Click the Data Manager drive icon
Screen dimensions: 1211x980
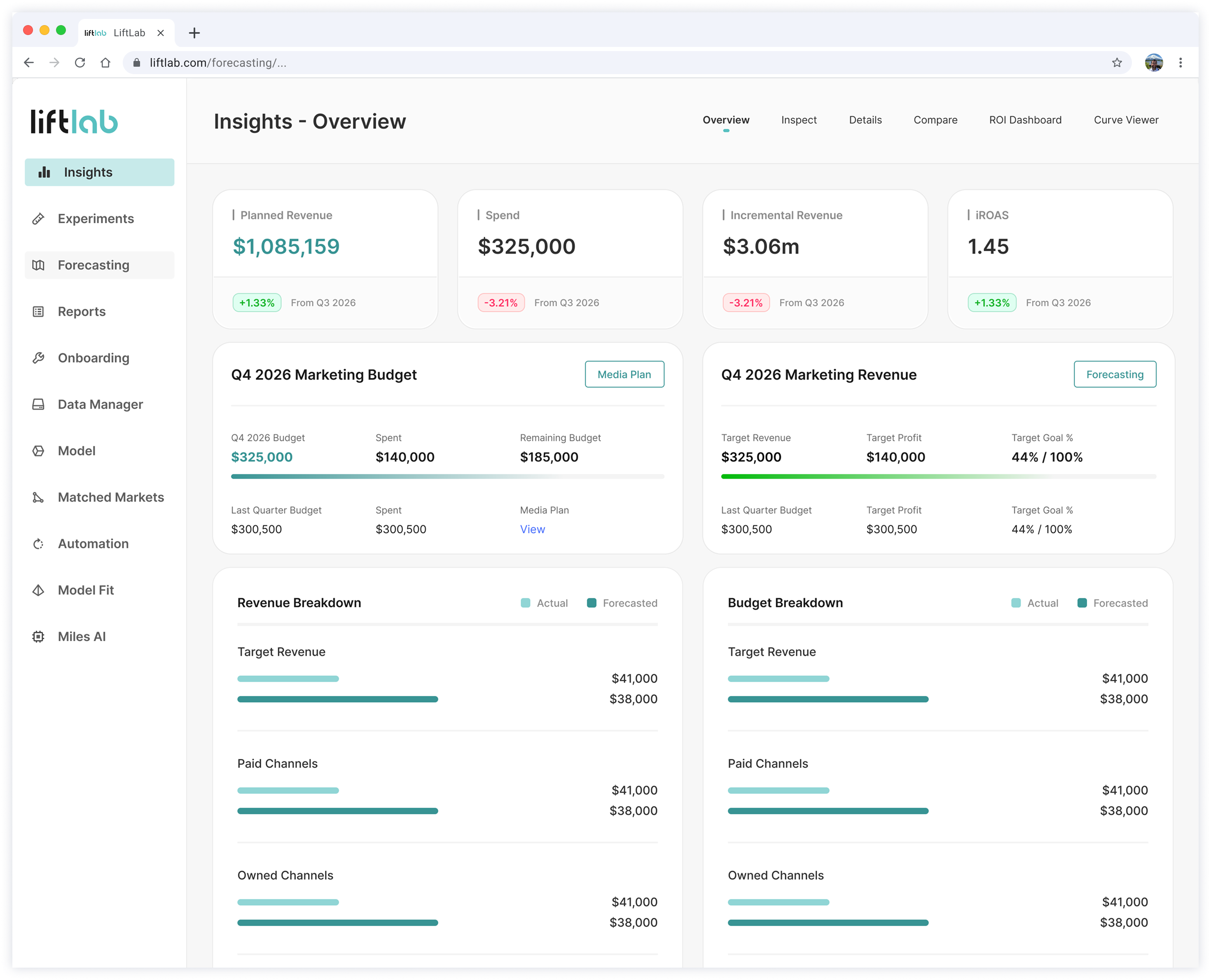[38, 405]
